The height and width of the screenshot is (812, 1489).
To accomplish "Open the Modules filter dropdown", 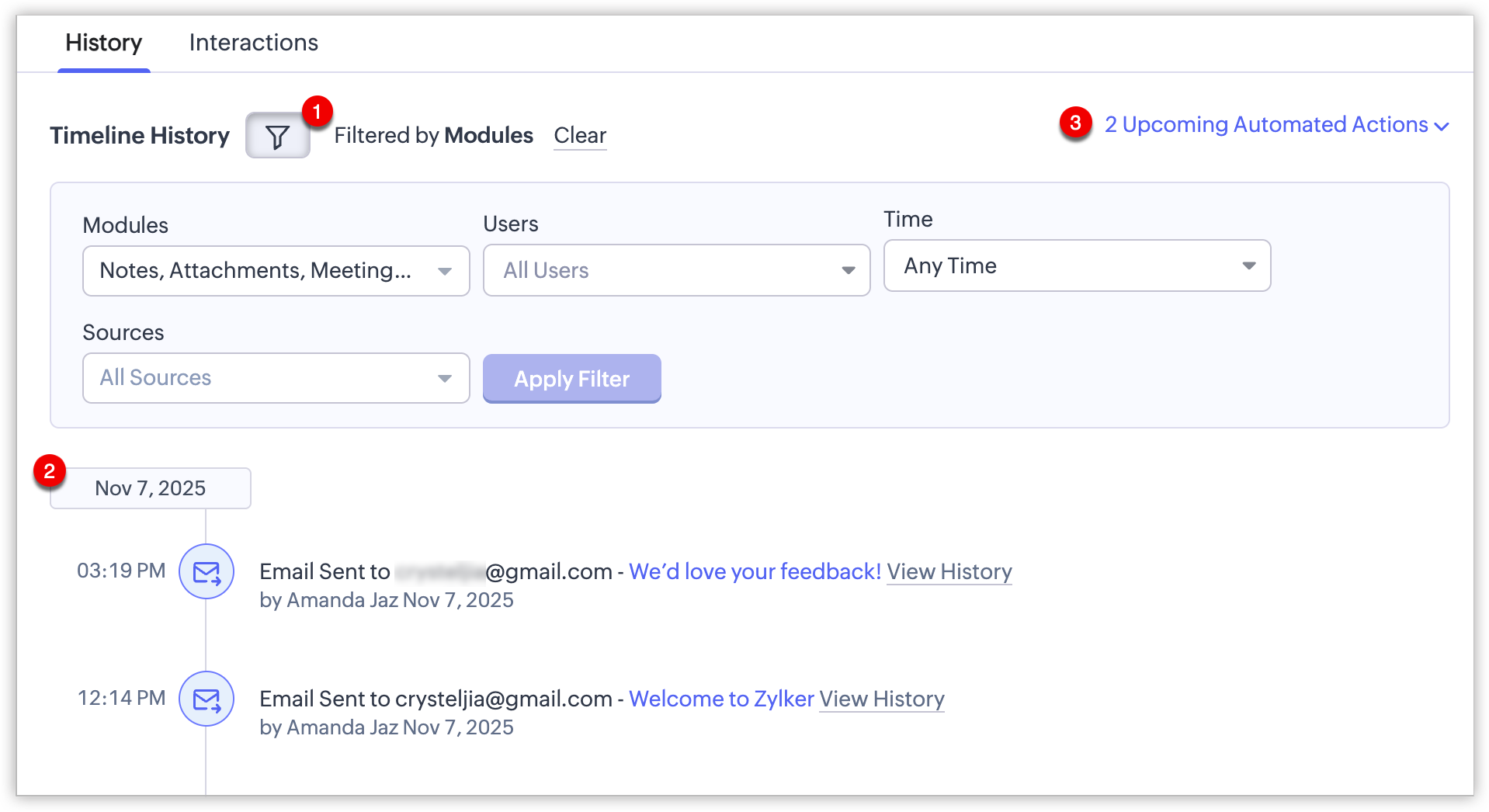I will 256,271.
